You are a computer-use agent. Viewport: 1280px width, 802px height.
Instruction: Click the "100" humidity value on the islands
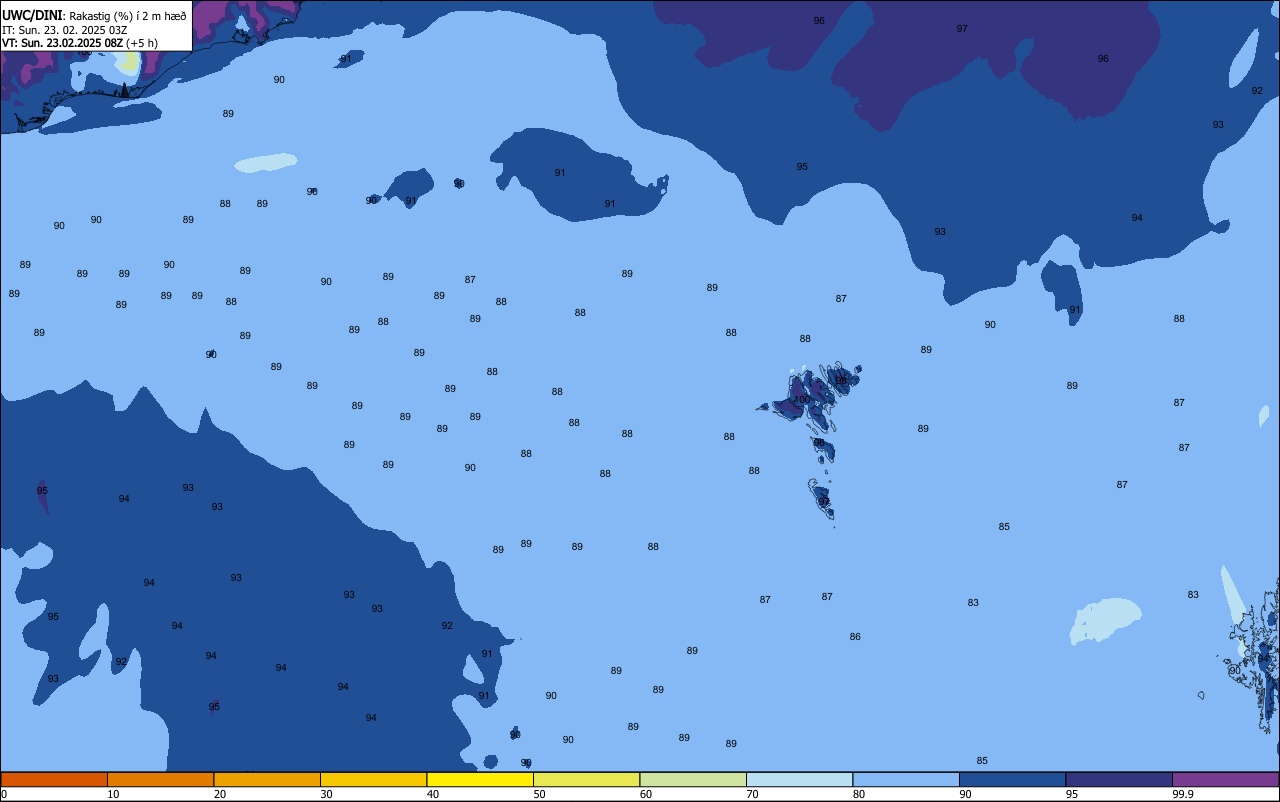802,400
